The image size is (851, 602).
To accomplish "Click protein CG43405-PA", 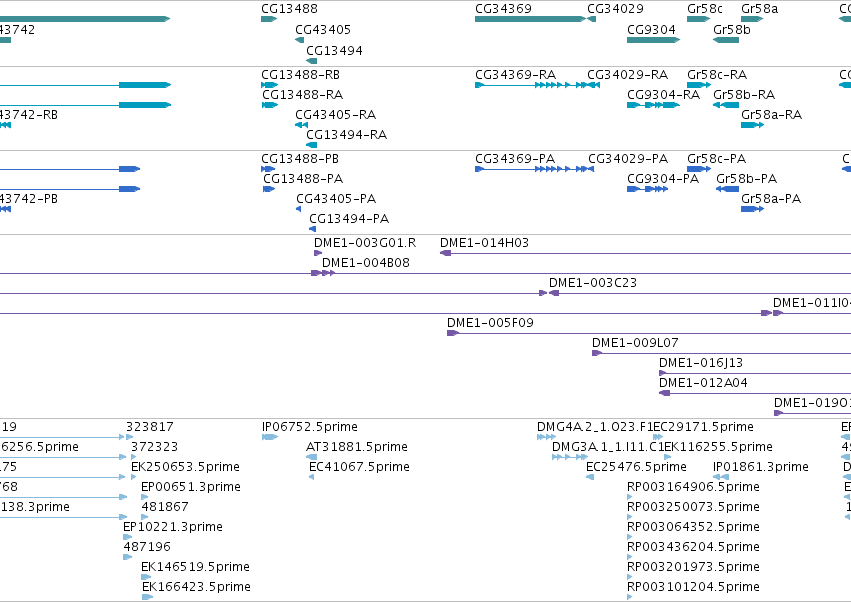I will click(x=336, y=199).
